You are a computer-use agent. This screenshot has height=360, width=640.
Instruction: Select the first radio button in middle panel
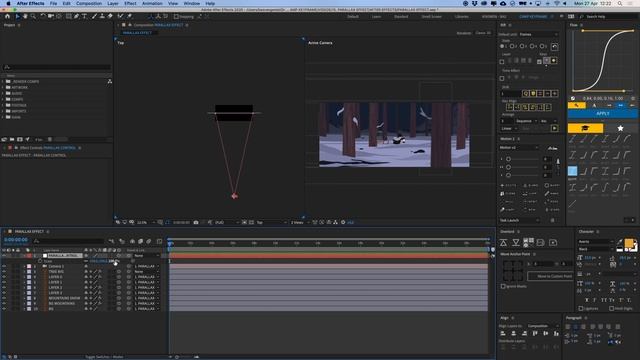502,47
